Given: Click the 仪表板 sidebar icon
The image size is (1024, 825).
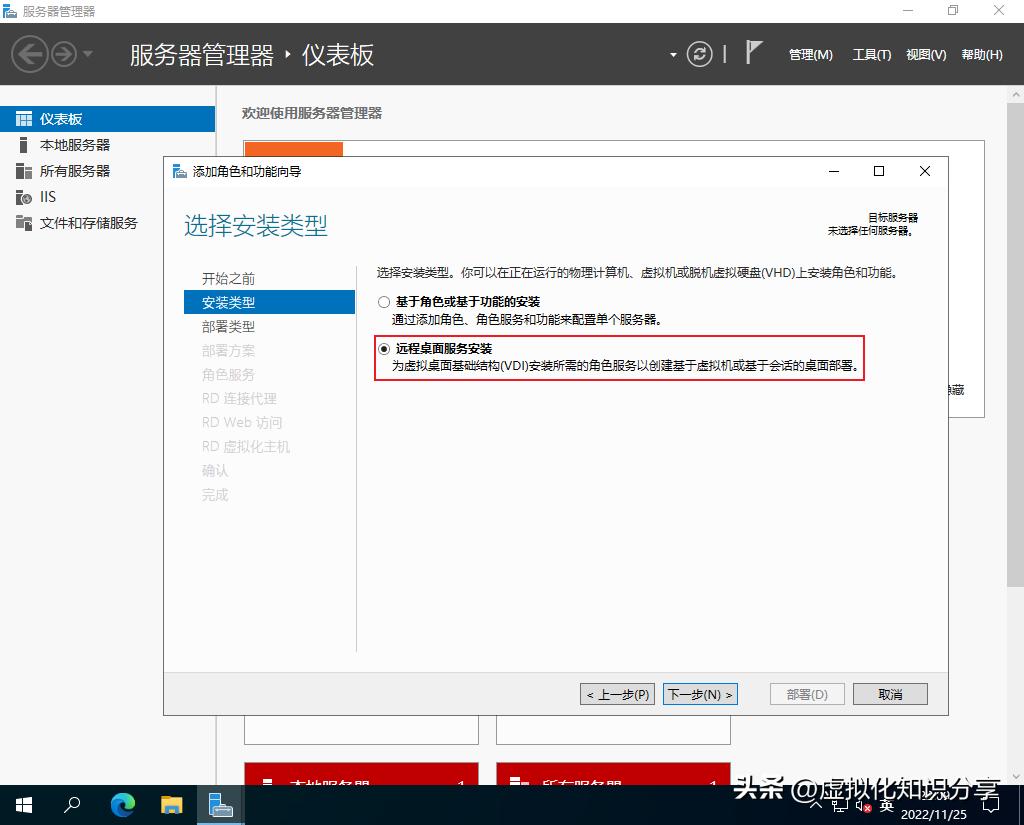Looking at the screenshot, I should 22,117.
